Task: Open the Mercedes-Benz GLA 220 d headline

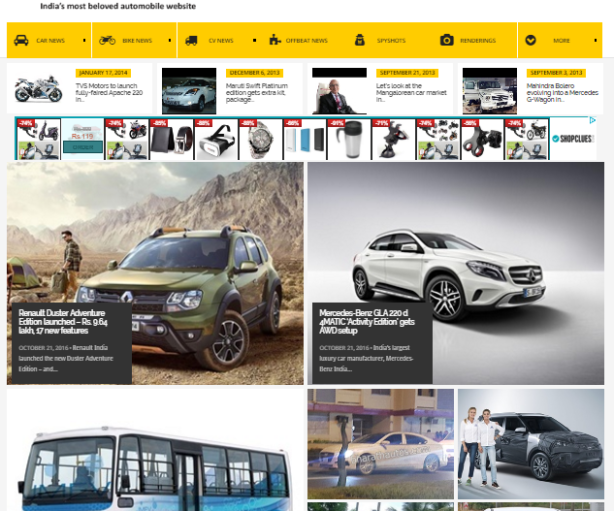Action: click(369, 319)
